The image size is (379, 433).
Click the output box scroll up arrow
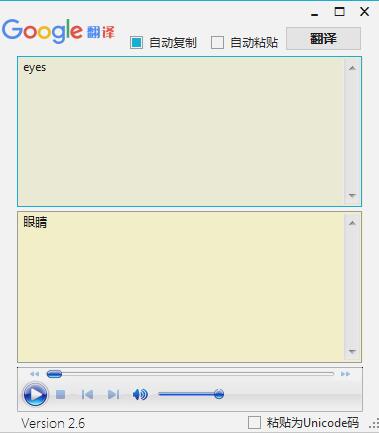pyautogui.click(x=352, y=223)
